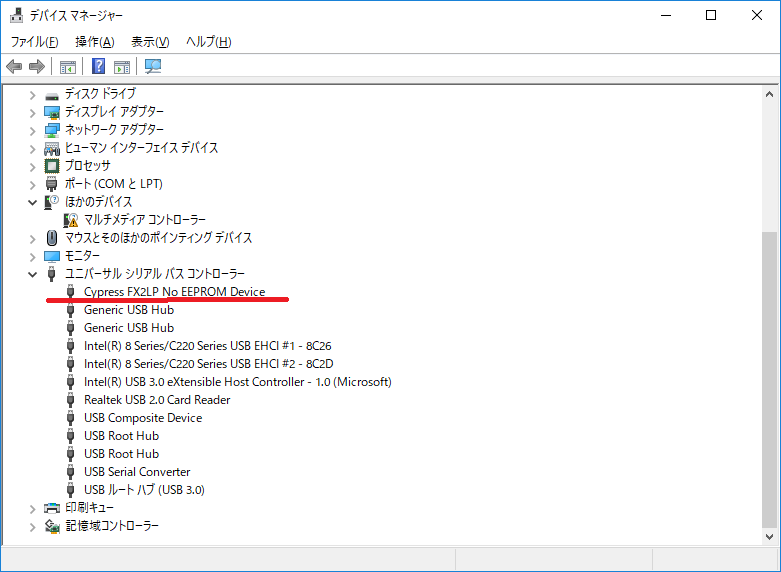Image resolution: width=781 pixels, height=572 pixels.
Task: Click the ほかのデバイス category icon
Action: click(x=52, y=202)
